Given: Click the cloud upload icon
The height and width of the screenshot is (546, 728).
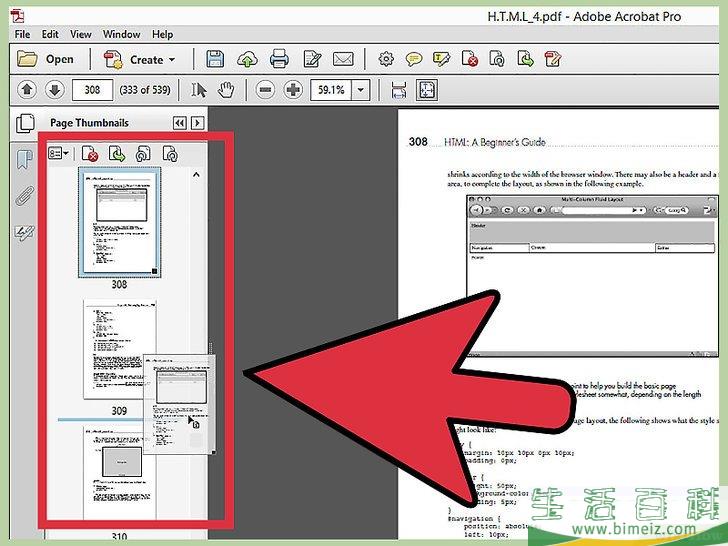Looking at the screenshot, I should point(247,59).
